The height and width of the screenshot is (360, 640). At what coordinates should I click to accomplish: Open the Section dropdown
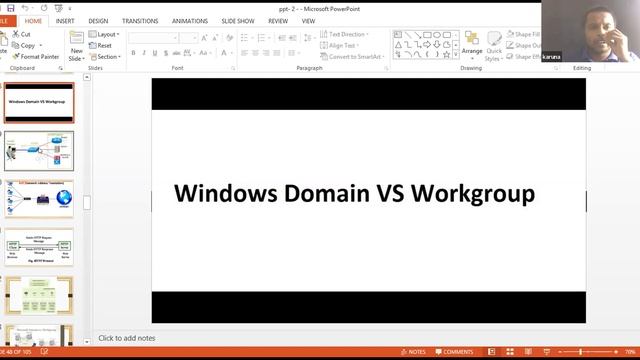click(105, 57)
